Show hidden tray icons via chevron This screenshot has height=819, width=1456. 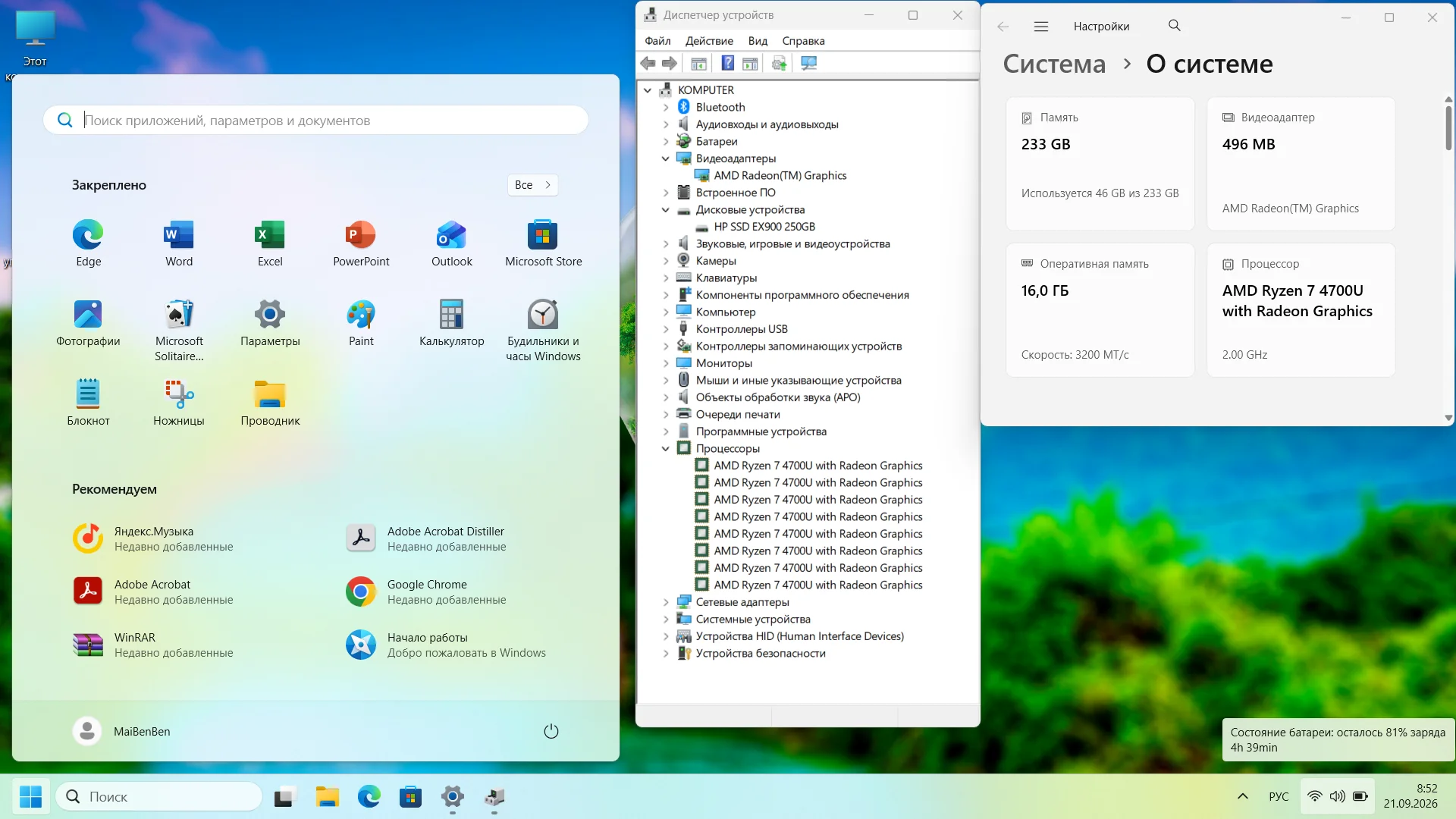point(1242,796)
